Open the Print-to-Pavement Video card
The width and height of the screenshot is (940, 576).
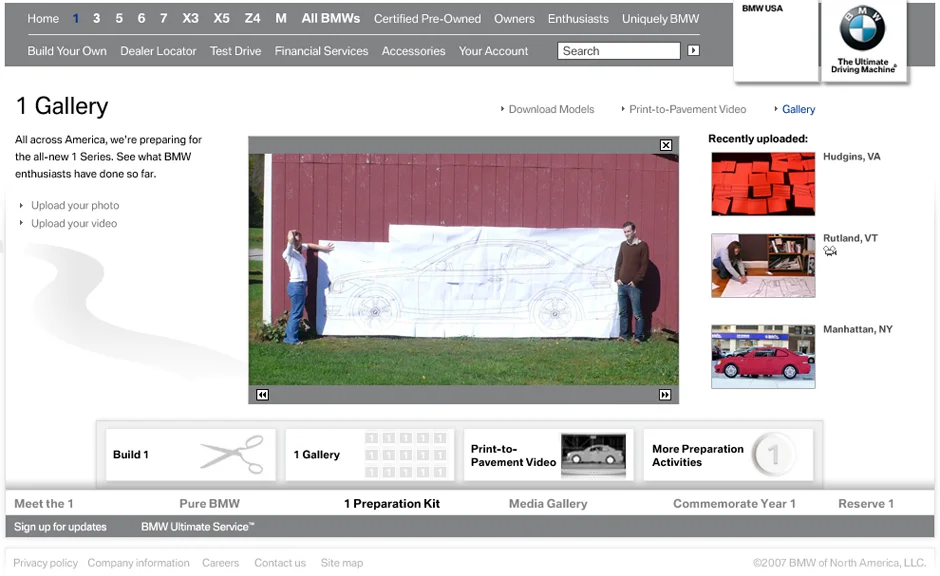[x=549, y=454]
